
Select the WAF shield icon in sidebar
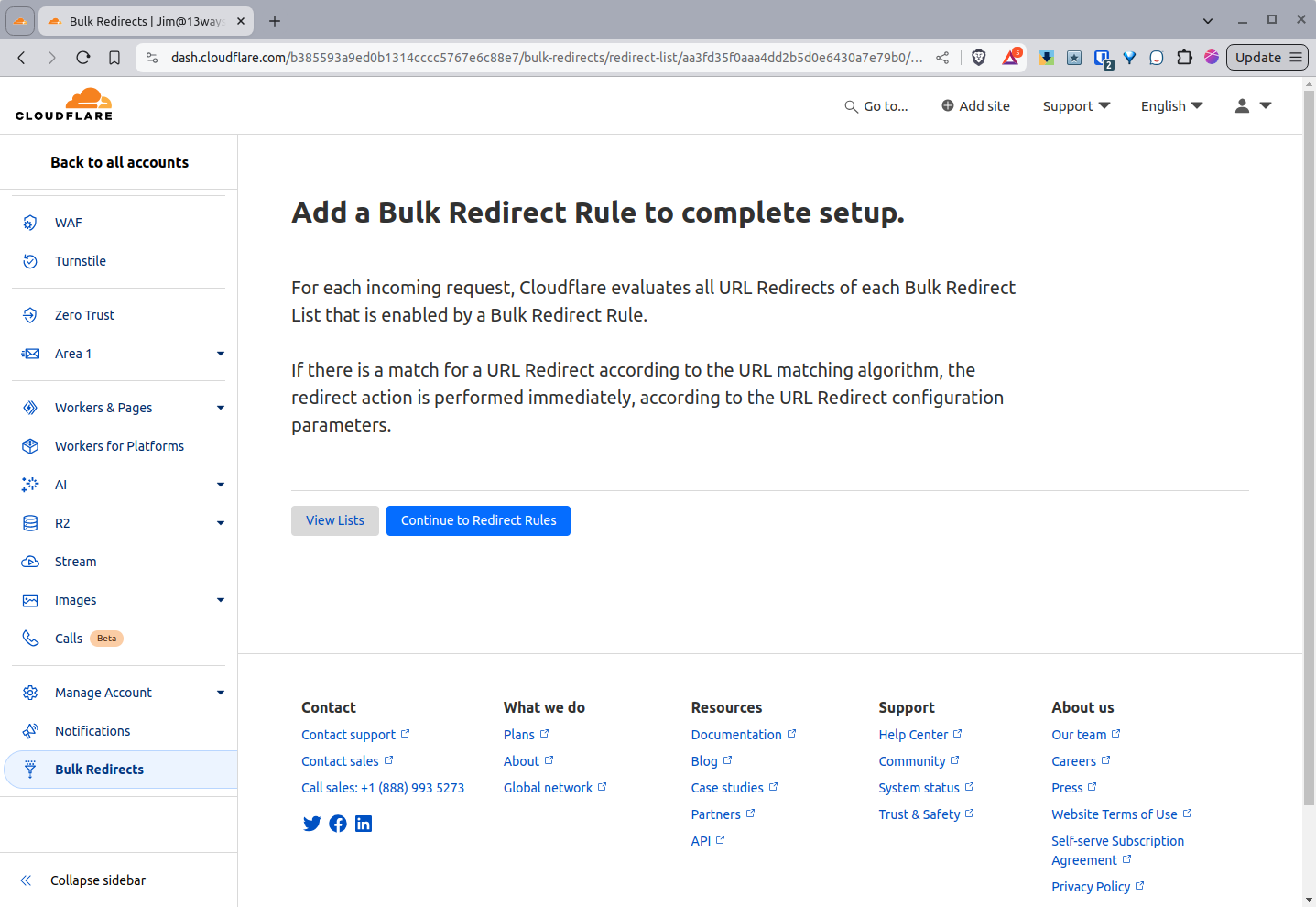30,222
